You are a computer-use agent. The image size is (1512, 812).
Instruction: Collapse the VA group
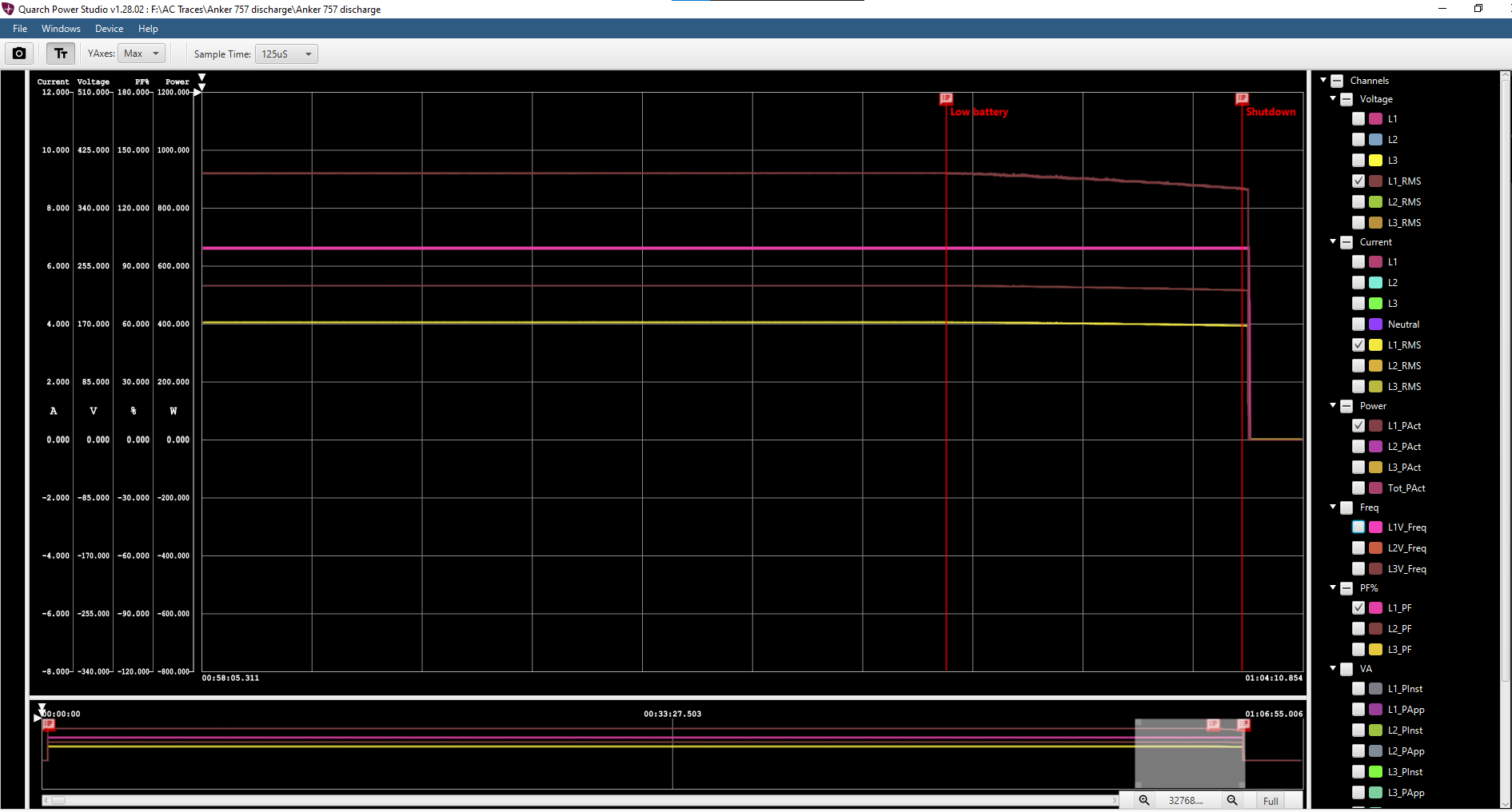(x=1333, y=668)
